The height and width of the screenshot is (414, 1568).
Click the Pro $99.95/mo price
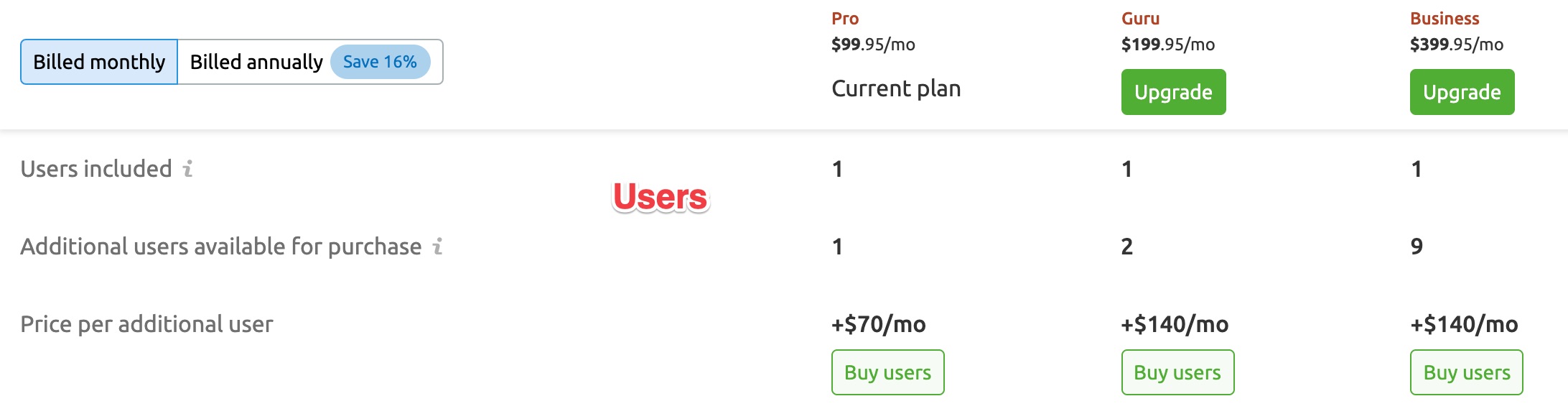pyautogui.click(x=873, y=45)
